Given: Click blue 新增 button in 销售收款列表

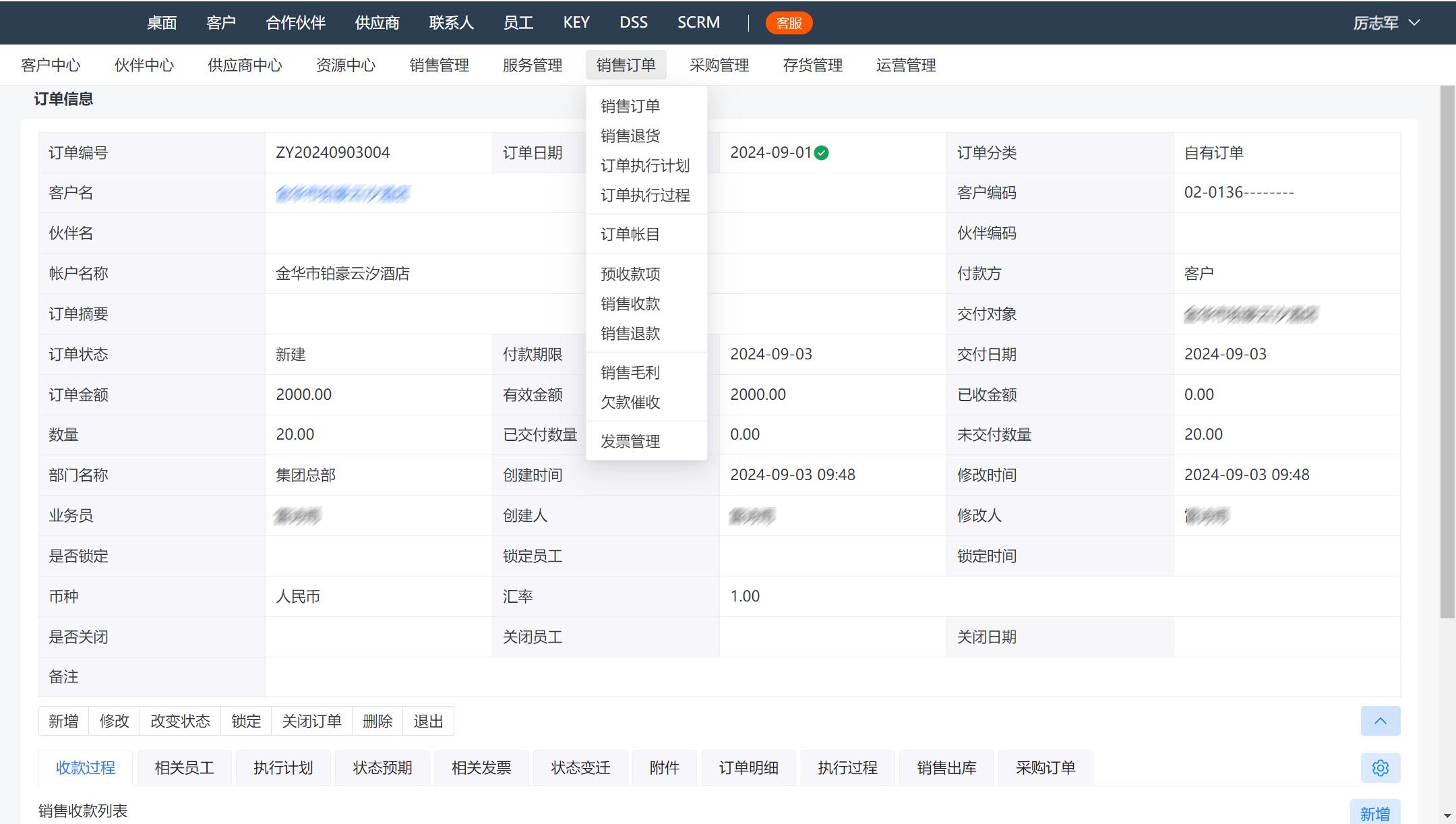Looking at the screenshot, I should [x=1374, y=814].
